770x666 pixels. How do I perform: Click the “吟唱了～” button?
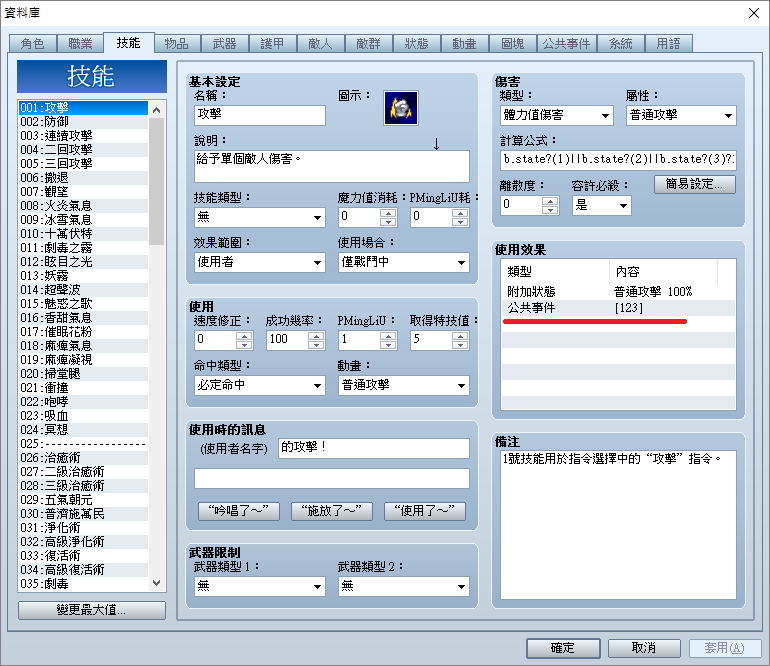pyautogui.click(x=239, y=511)
